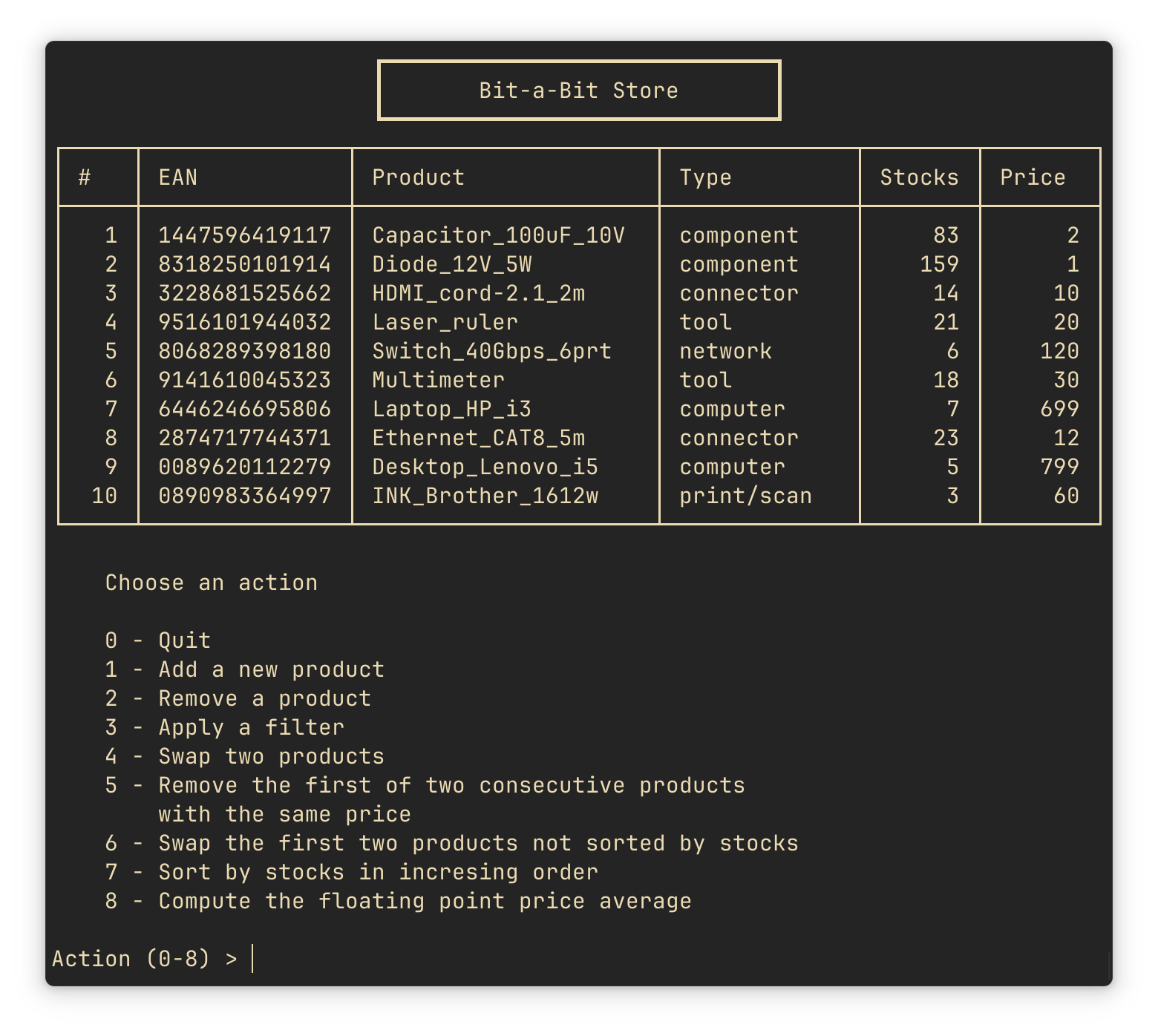Click option Apply a filter
Image resolution: width=1158 pixels, height=1036 pixels.
click(x=252, y=727)
